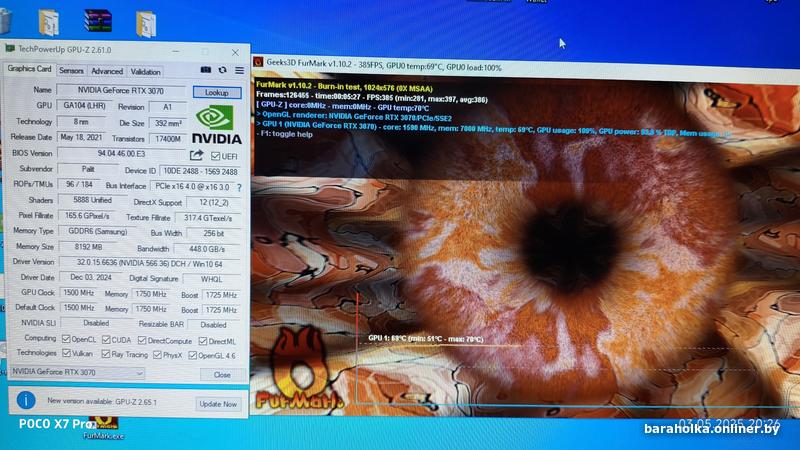Toggle the OpenGL 4.6 checkbox

click(192, 355)
